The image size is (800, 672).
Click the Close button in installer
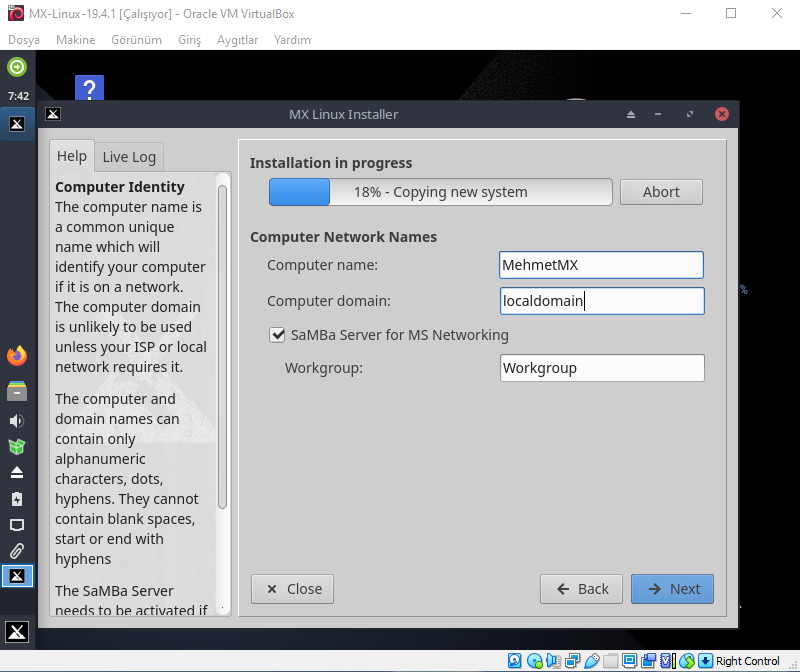292,589
